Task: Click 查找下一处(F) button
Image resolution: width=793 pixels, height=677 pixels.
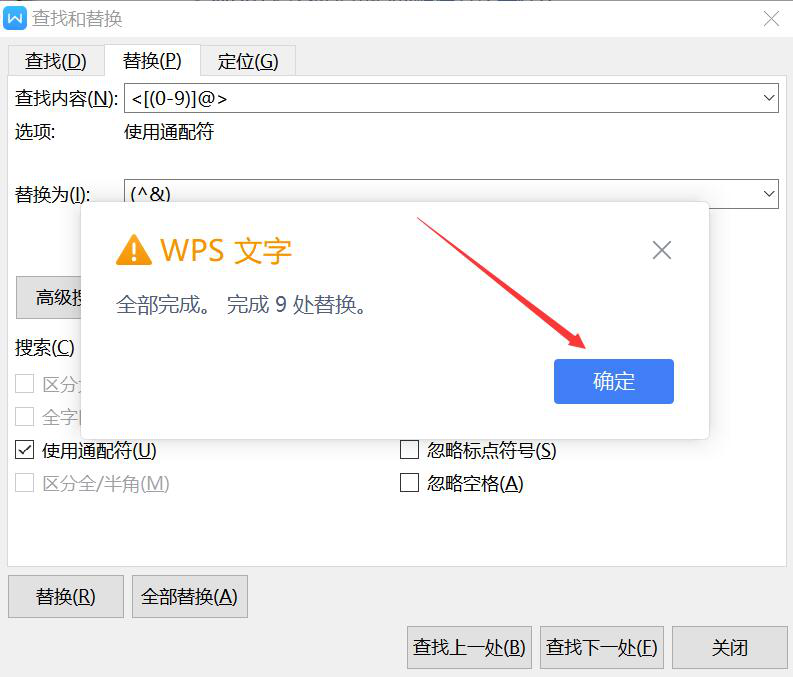Action: pos(602,648)
